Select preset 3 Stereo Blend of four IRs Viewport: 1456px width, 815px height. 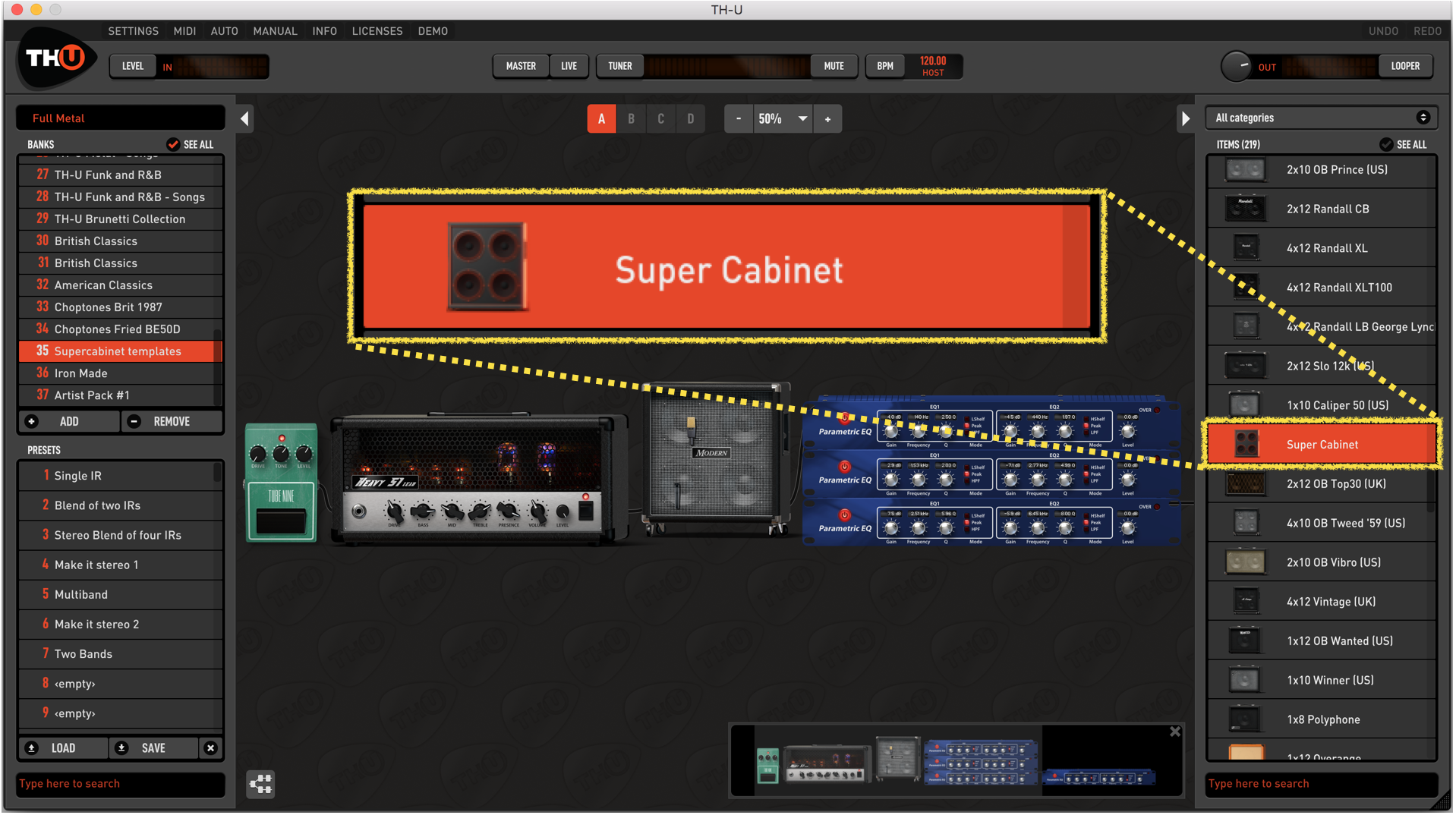pos(120,535)
